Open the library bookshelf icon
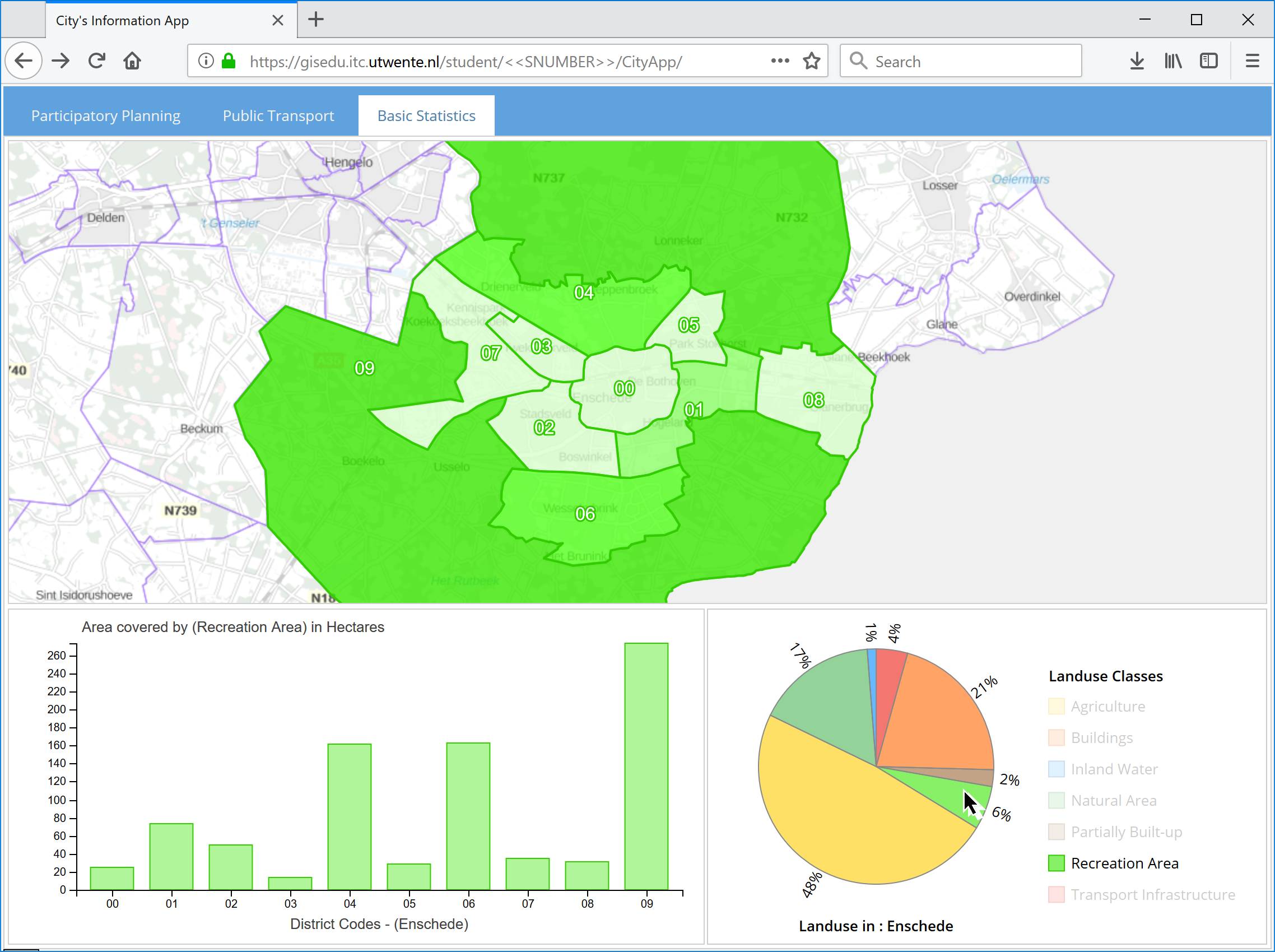Image resolution: width=1275 pixels, height=952 pixels. tap(1172, 61)
